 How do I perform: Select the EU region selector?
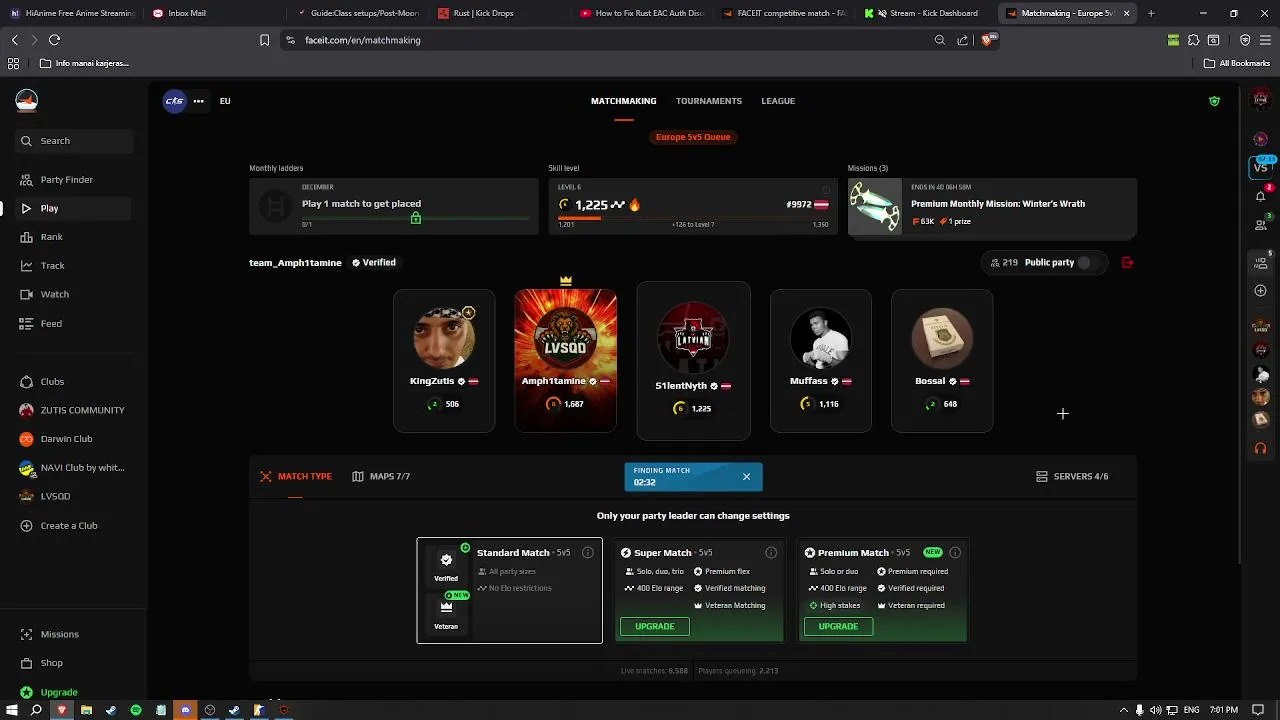(225, 101)
